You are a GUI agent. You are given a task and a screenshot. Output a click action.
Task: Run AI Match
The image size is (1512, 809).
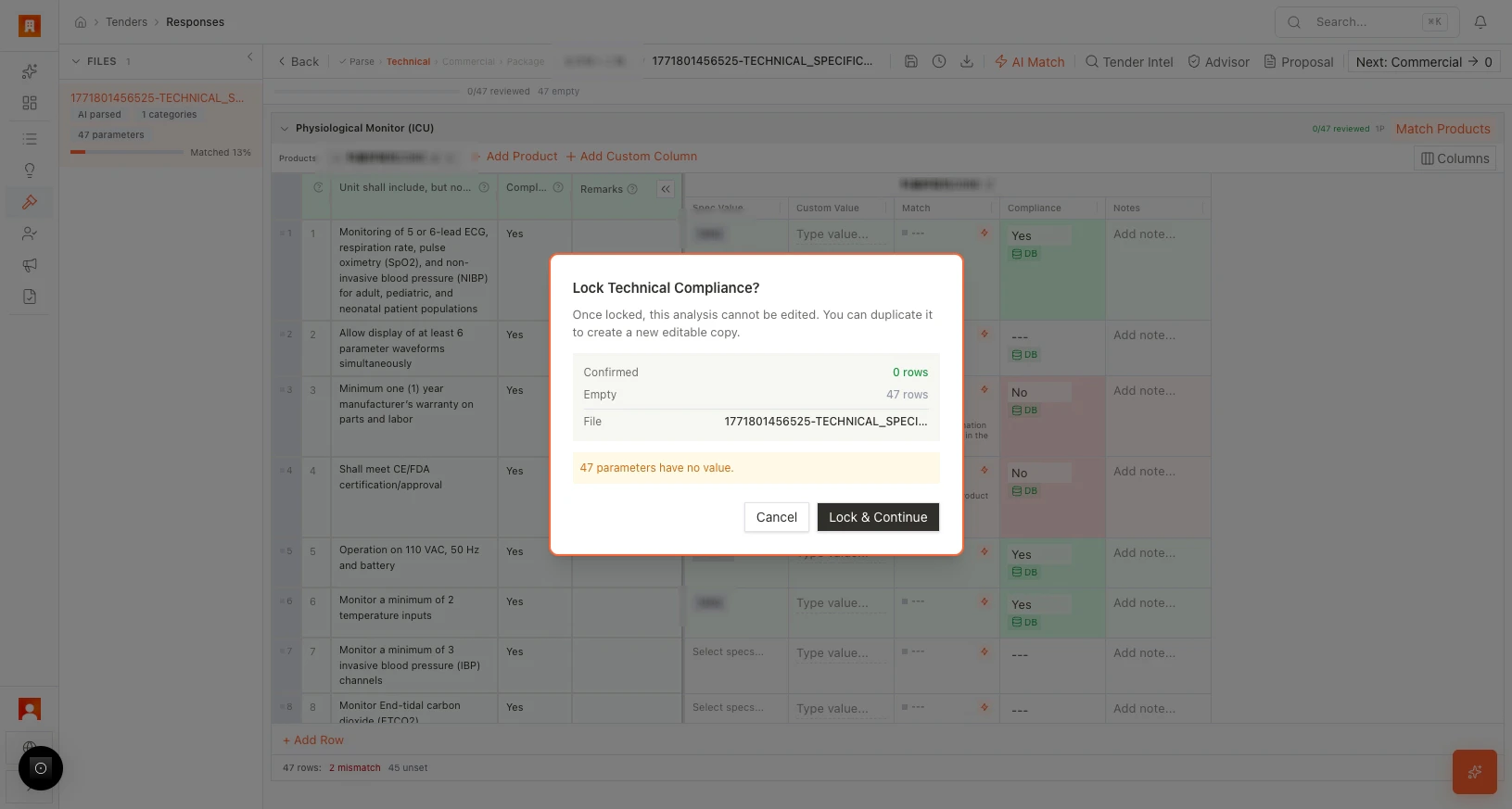pyautogui.click(x=1030, y=62)
